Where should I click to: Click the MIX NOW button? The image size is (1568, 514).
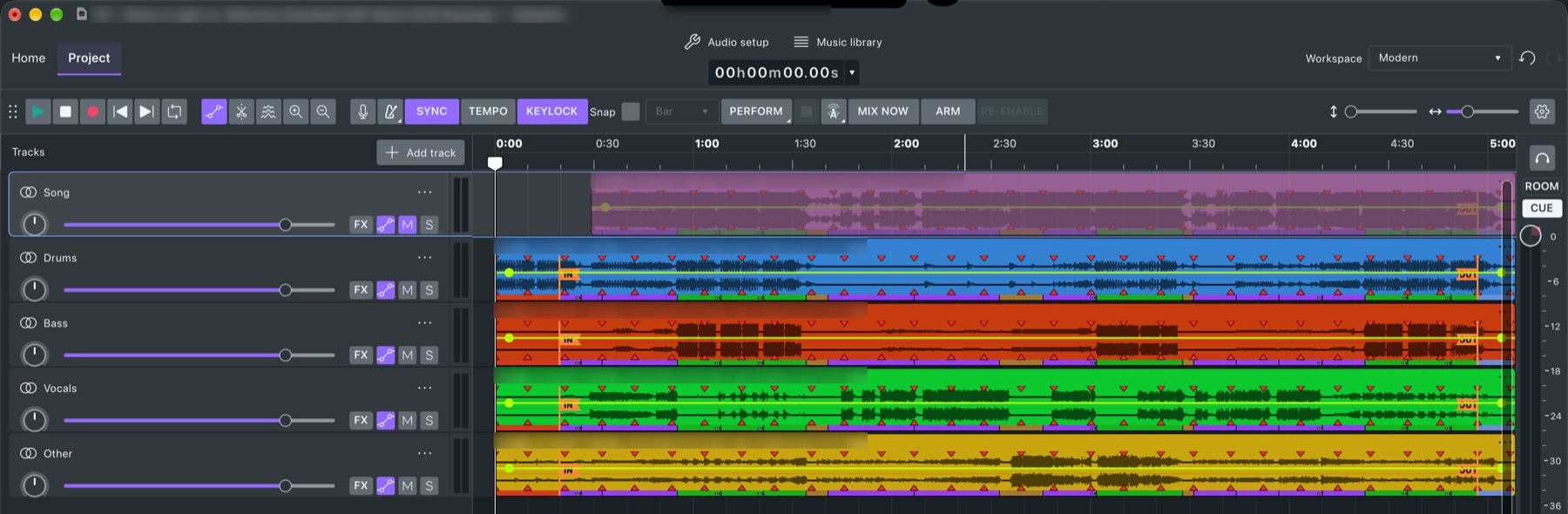coord(882,112)
